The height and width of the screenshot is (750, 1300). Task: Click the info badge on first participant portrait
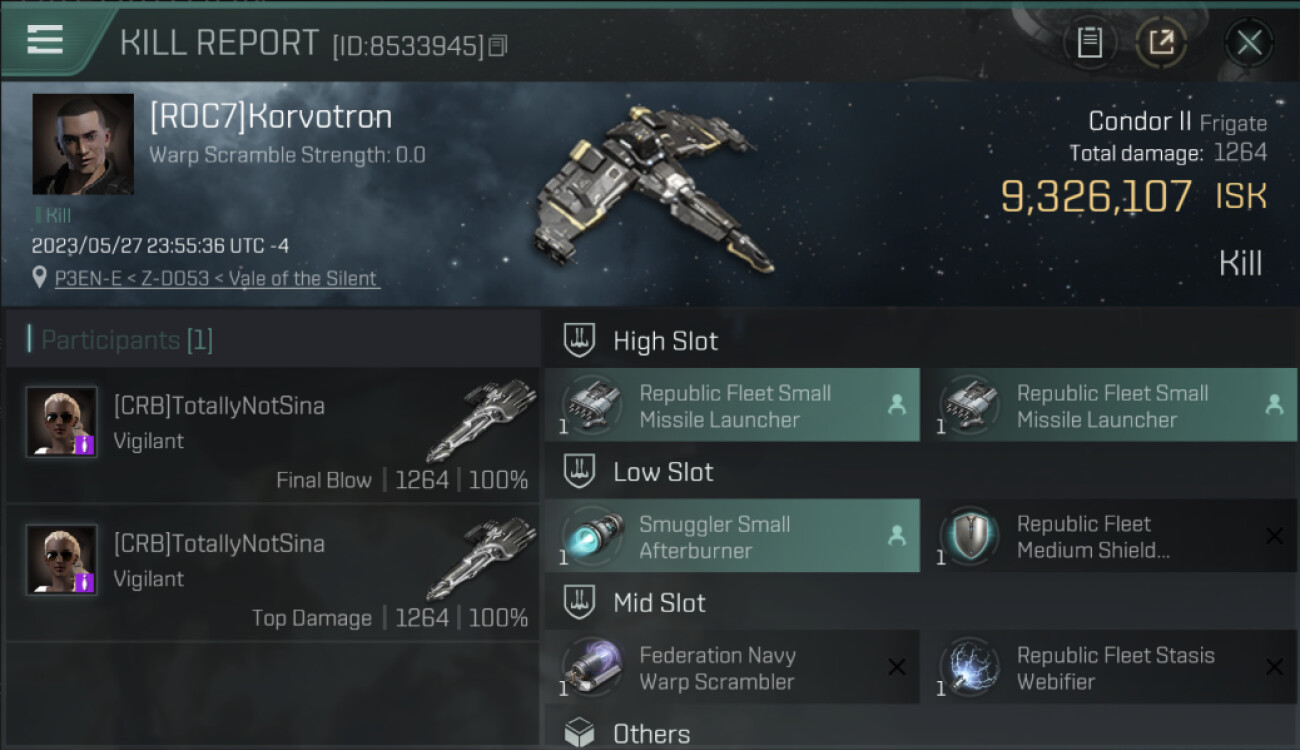point(85,445)
